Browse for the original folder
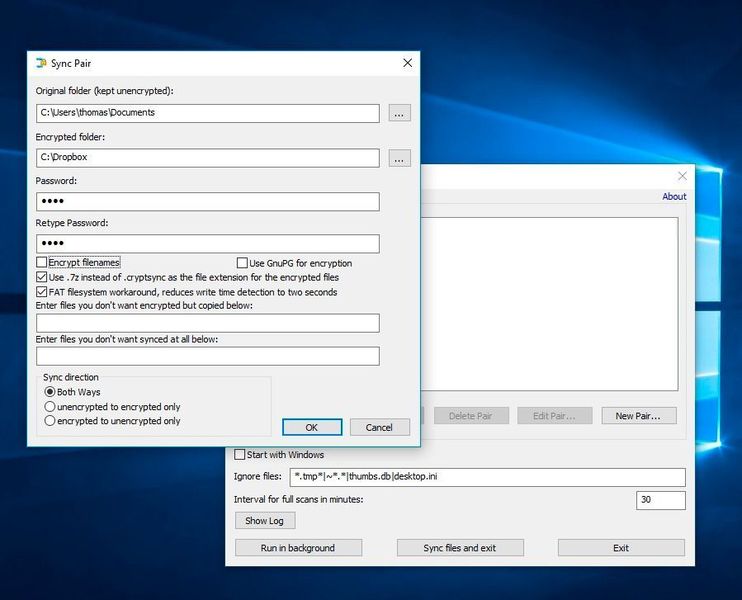 point(399,113)
